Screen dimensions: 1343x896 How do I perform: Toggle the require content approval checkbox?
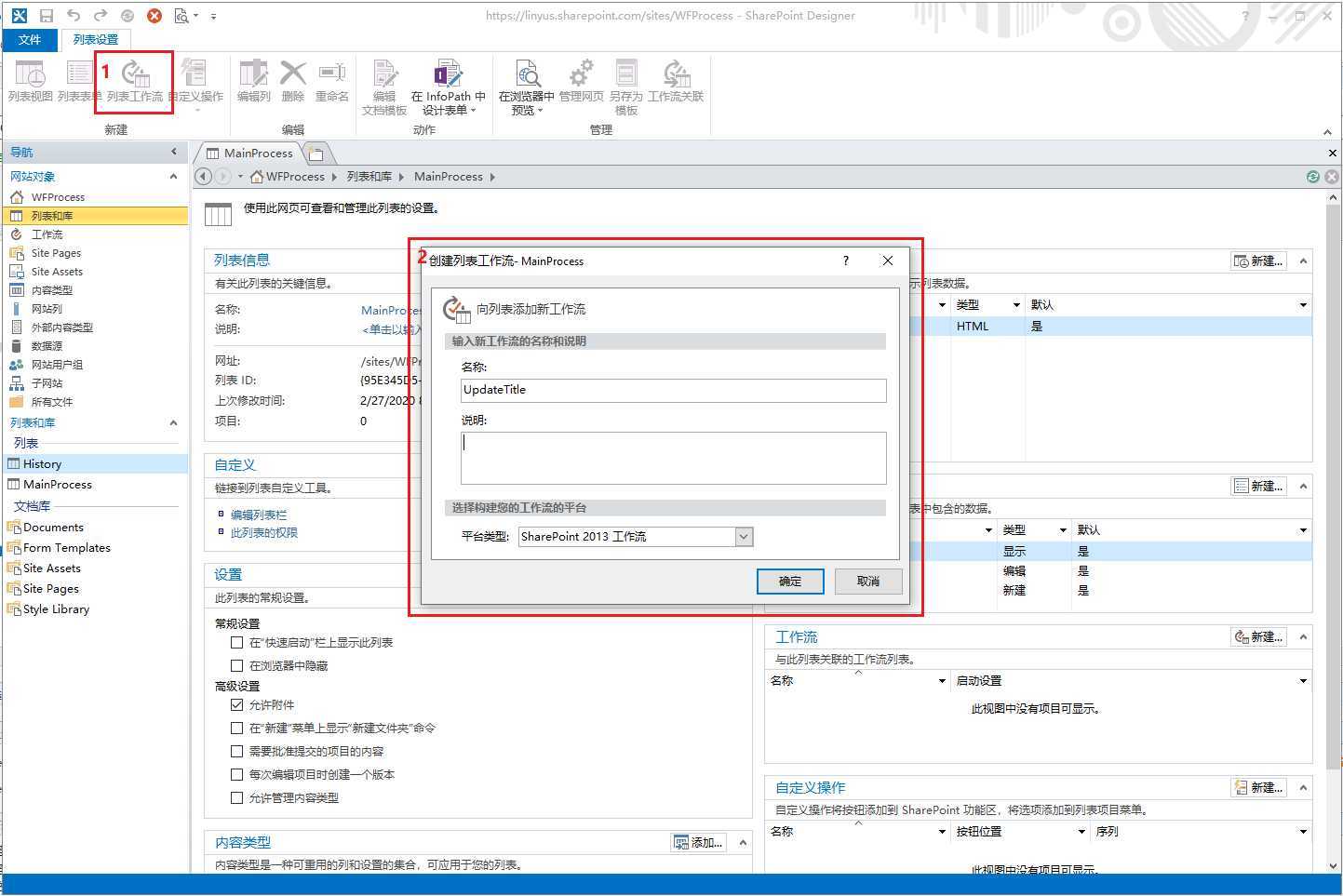pyautogui.click(x=236, y=751)
